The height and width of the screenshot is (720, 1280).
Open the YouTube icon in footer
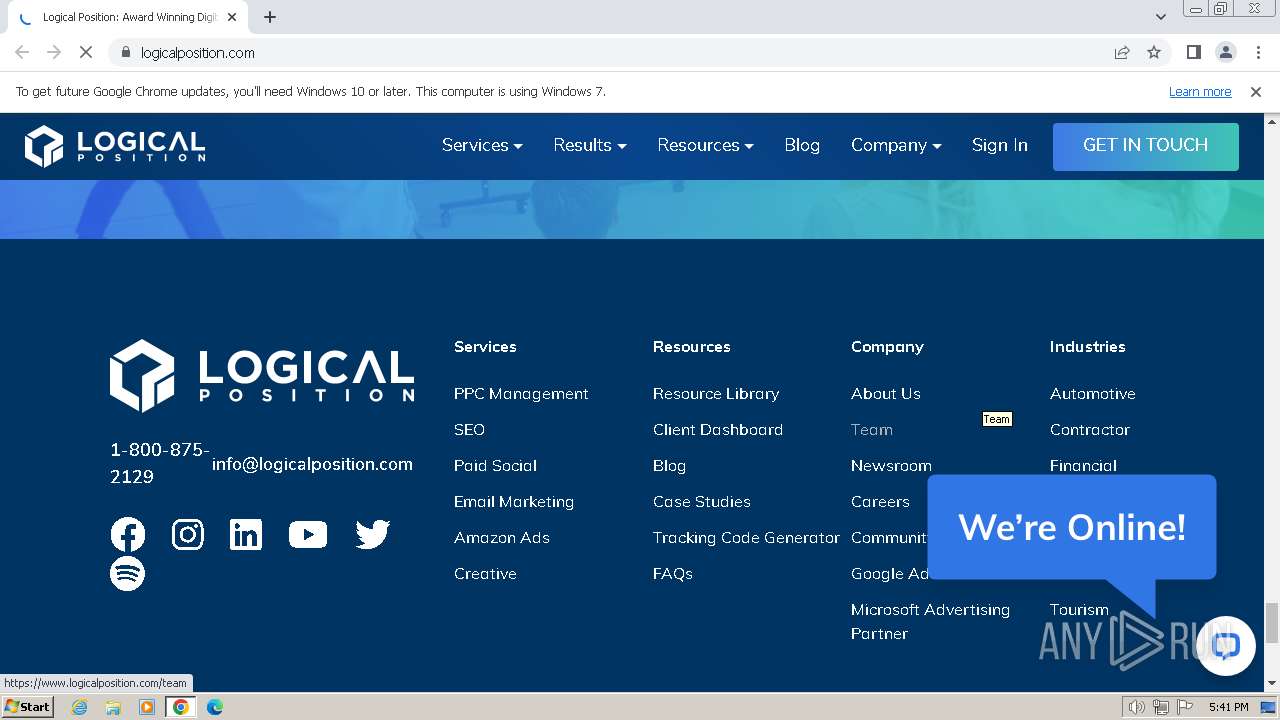coord(308,535)
